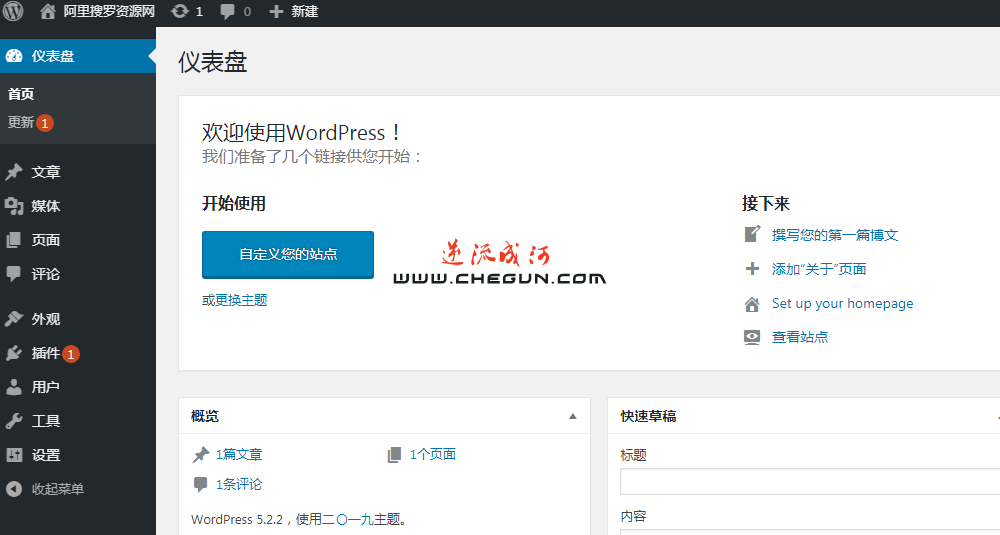Open the Set up your homepage link
The height and width of the screenshot is (535, 1000).
pos(842,304)
